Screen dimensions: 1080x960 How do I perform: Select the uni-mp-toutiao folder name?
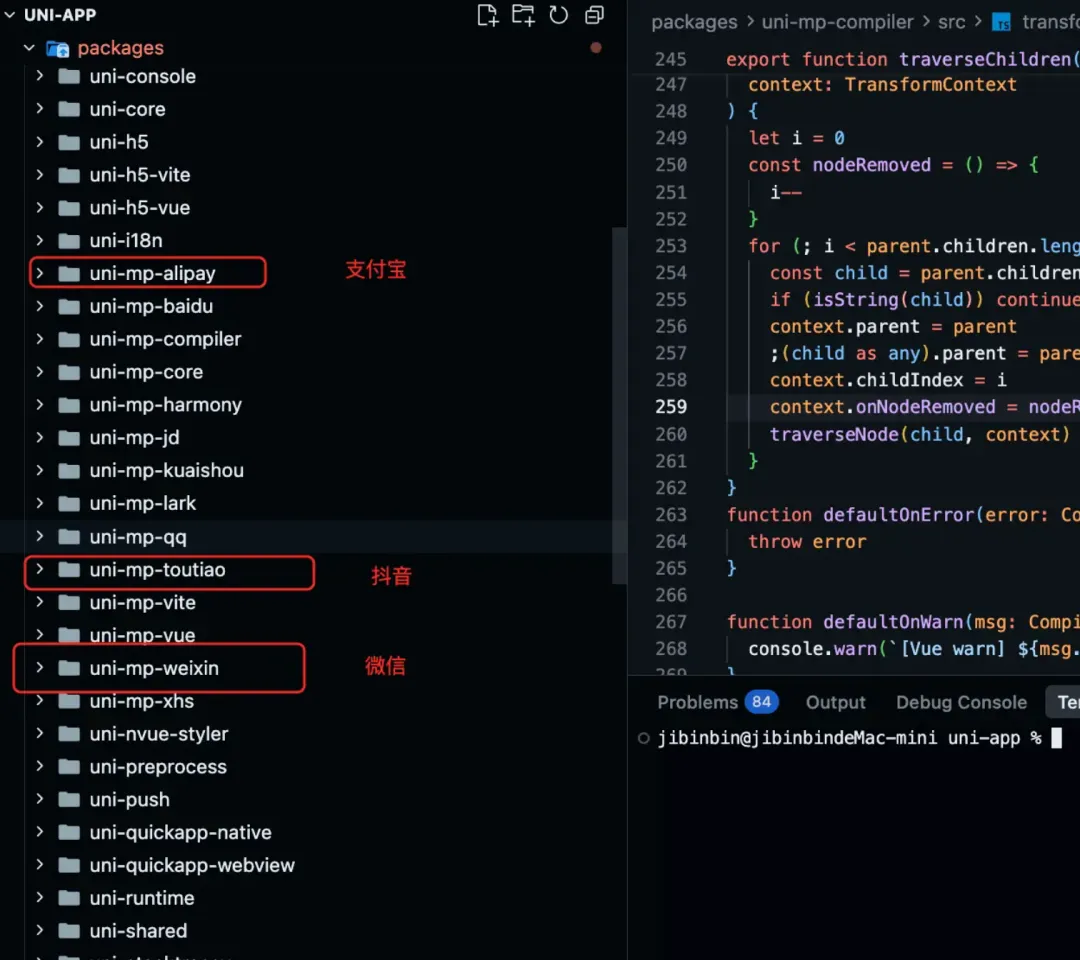[x=158, y=570]
